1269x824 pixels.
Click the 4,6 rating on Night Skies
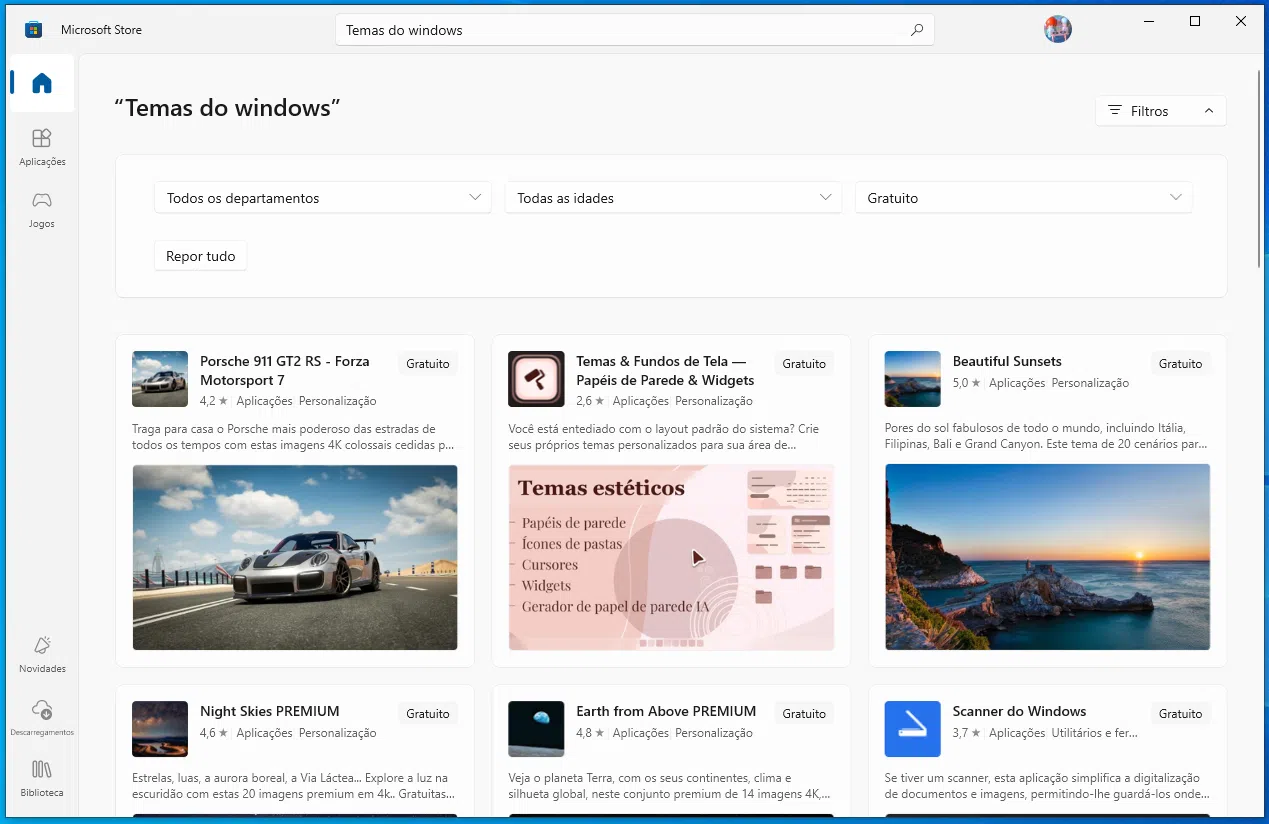[214, 733]
